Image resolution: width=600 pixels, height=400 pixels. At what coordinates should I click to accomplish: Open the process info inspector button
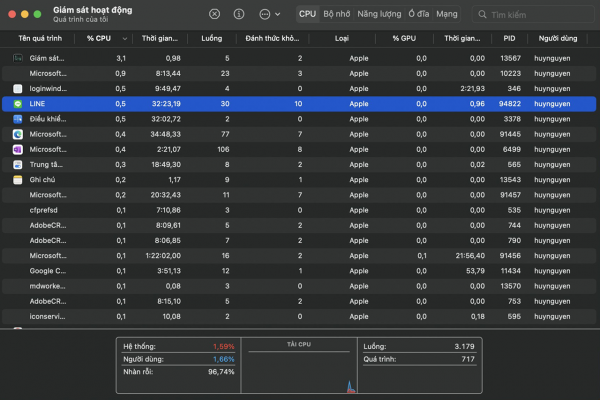coord(238,15)
